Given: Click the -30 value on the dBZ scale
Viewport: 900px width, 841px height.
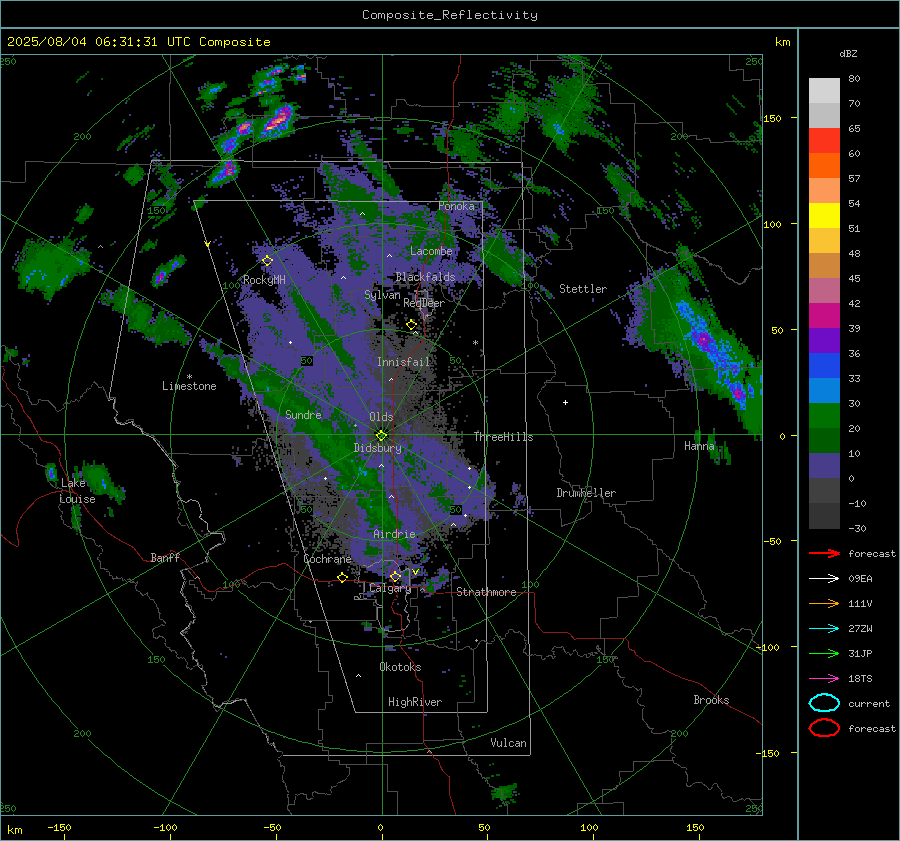Looking at the screenshot, I should [x=857, y=528].
